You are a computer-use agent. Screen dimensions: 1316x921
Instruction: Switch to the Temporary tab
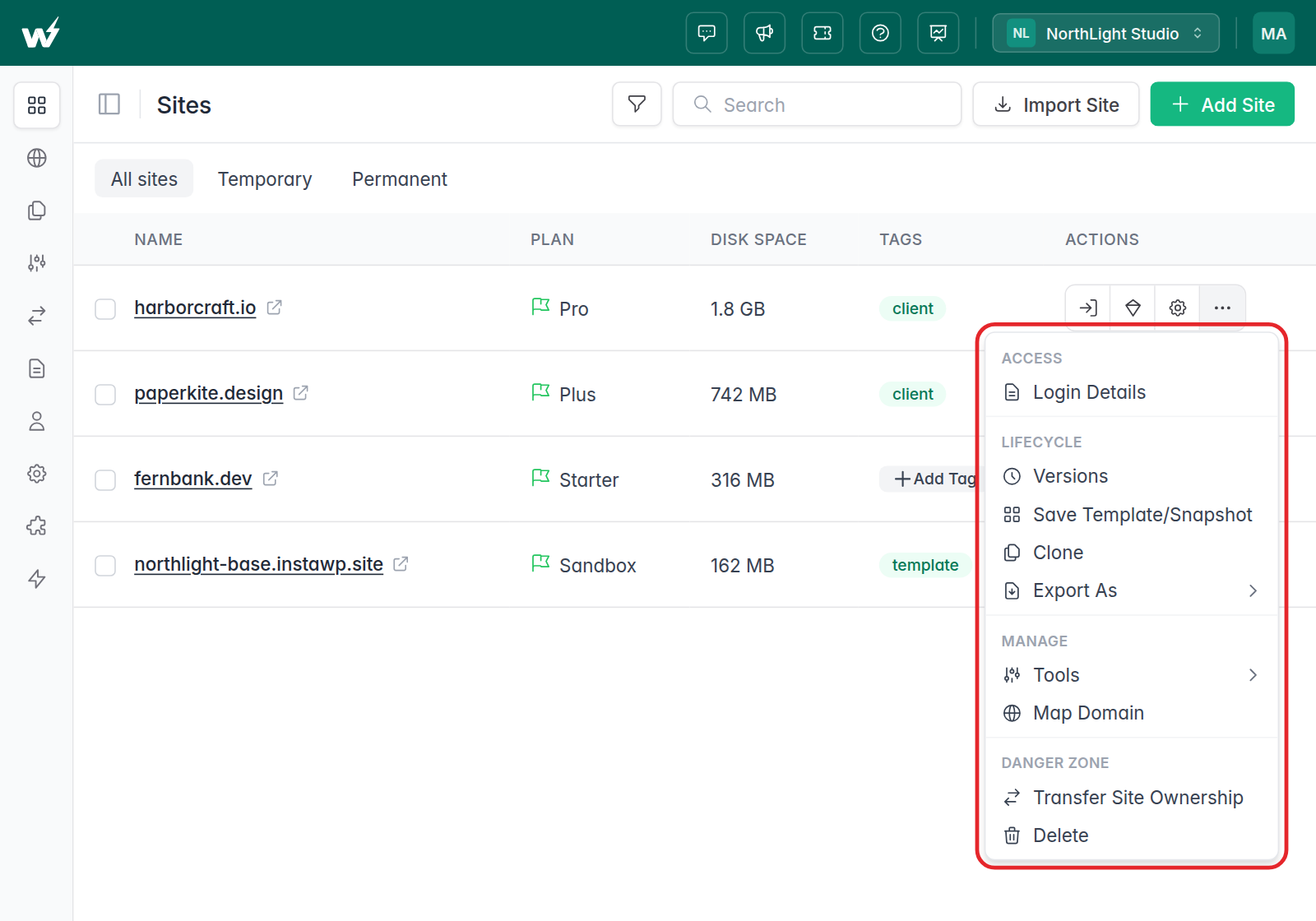tap(265, 179)
